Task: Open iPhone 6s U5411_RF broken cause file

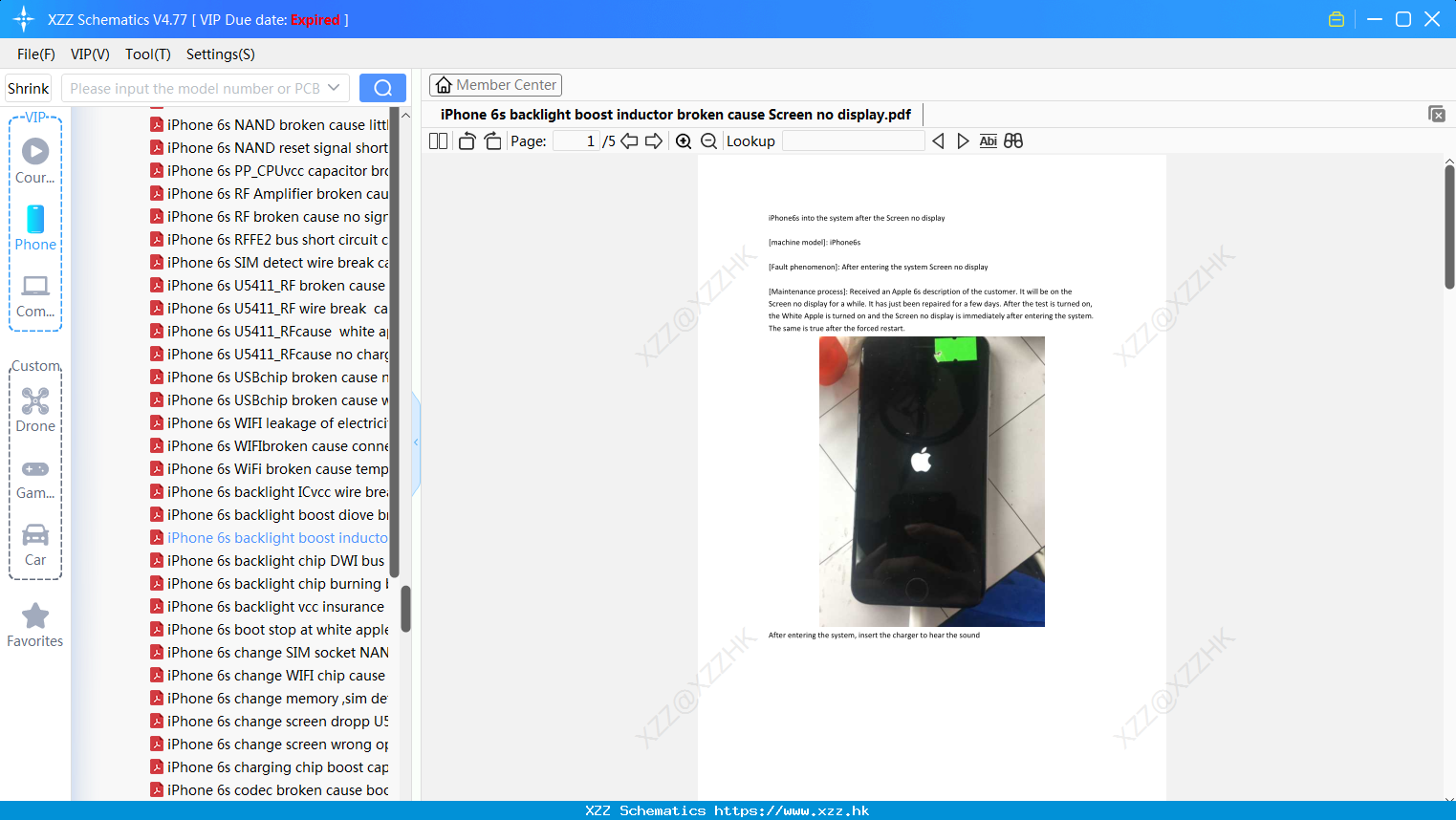Action: pyautogui.click(x=270, y=286)
